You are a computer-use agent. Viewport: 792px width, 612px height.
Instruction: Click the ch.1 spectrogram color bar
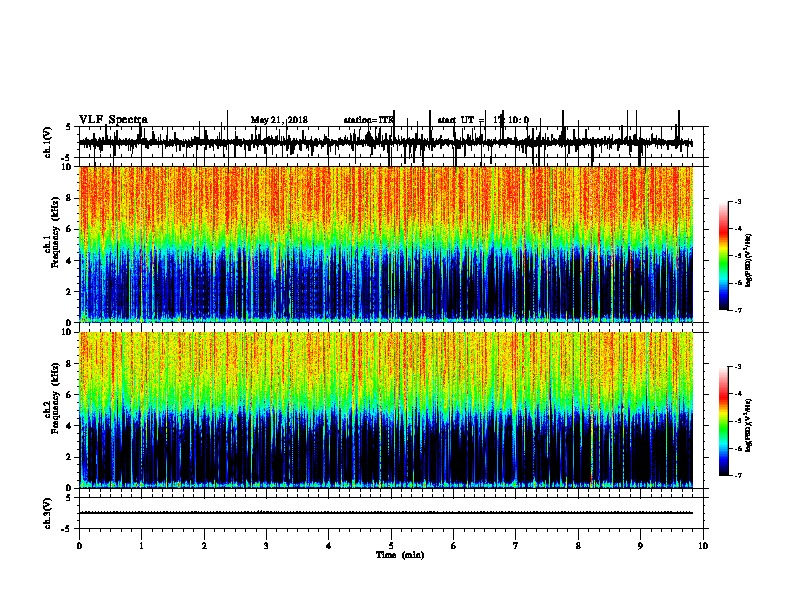(724, 256)
